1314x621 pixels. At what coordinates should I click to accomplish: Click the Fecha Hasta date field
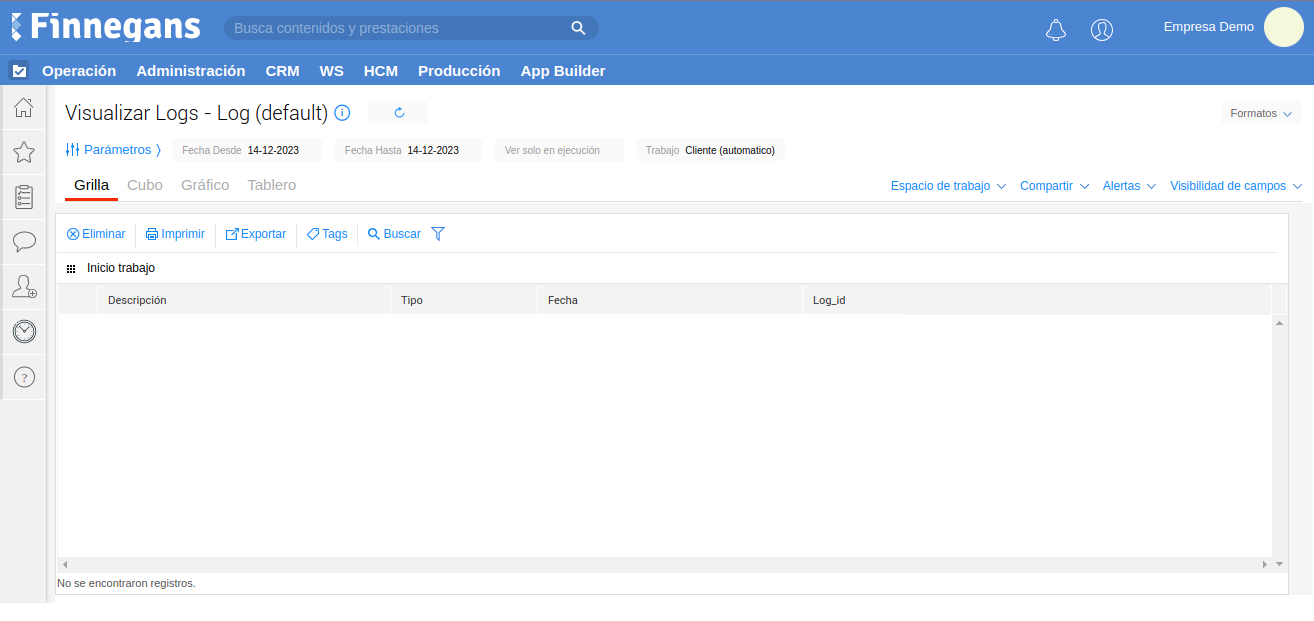tap(408, 150)
